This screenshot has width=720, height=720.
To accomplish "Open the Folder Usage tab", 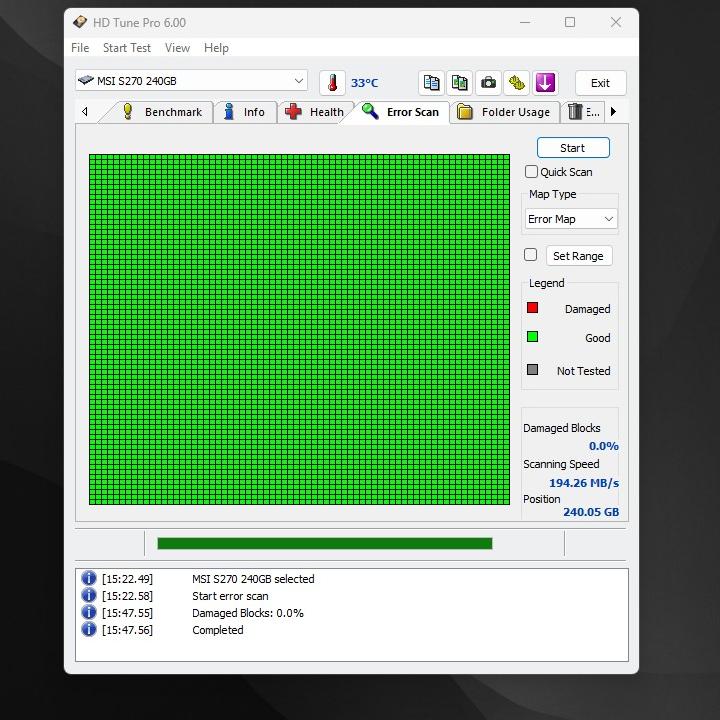I will tap(504, 112).
